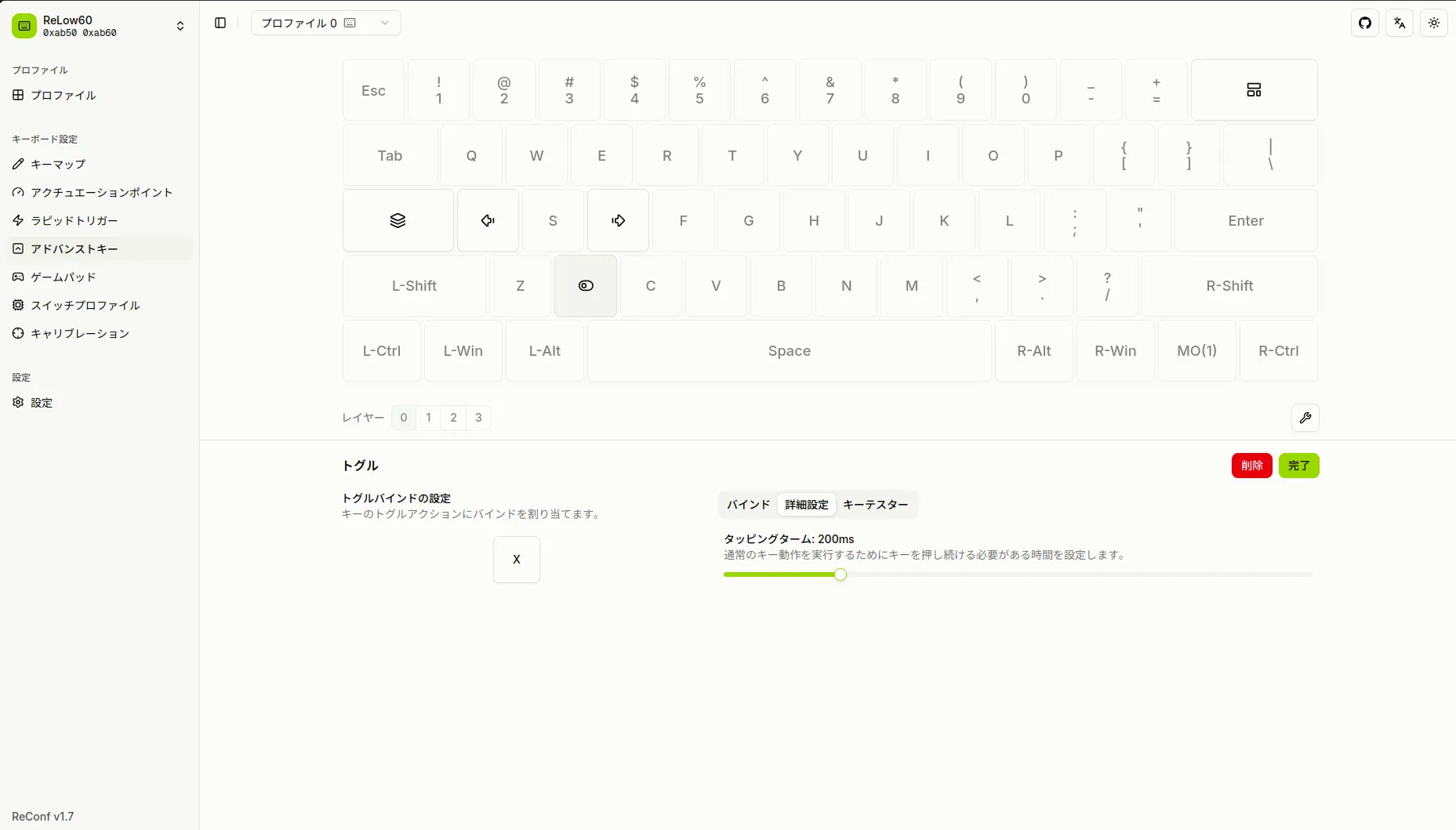Click the plus/equals key

1156,90
